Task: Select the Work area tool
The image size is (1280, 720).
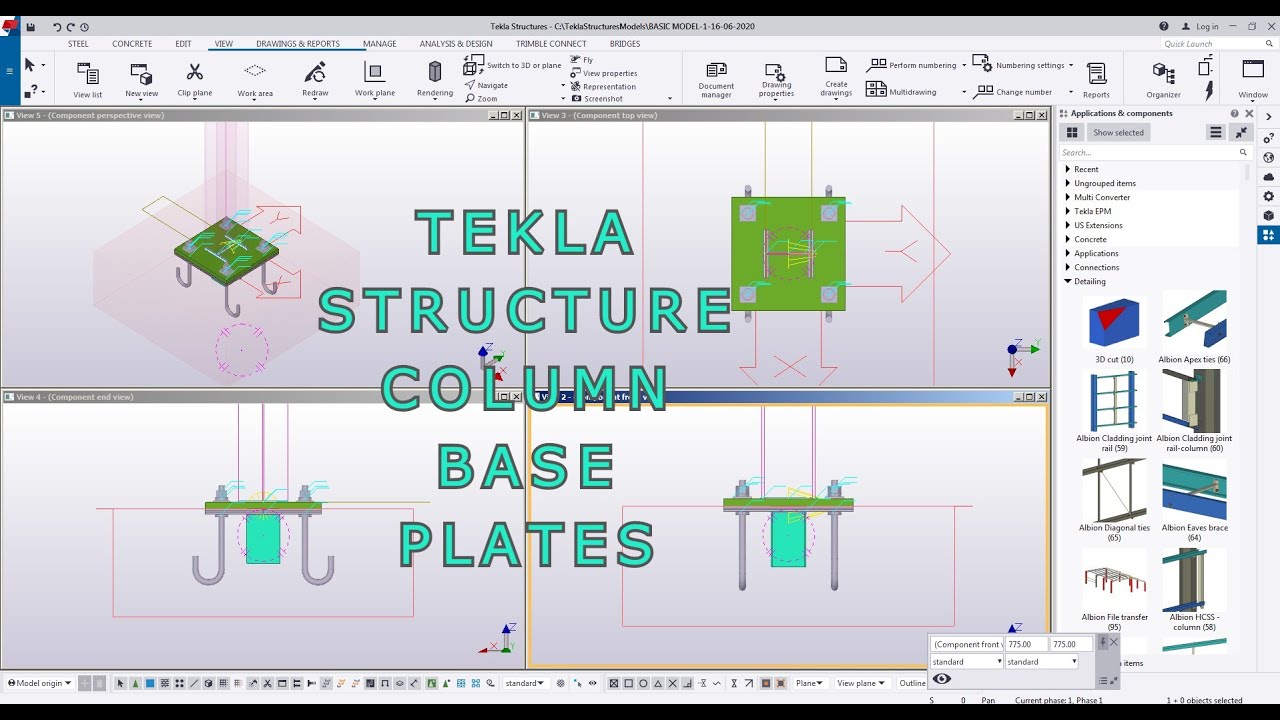Action: coord(255,79)
